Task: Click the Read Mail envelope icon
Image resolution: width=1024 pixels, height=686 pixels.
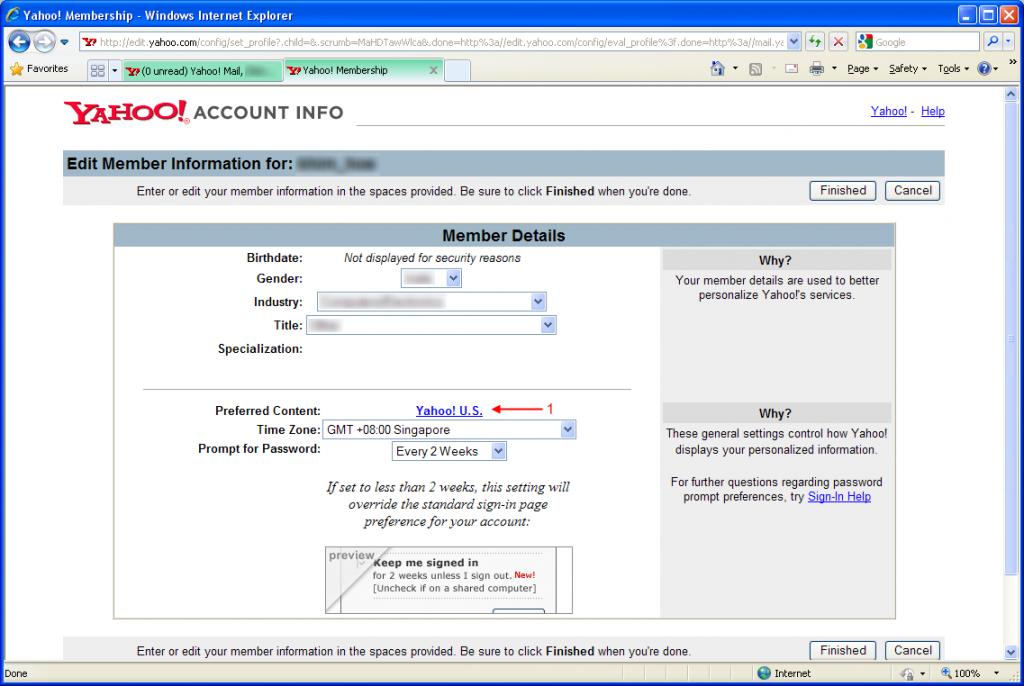Action: (x=790, y=69)
